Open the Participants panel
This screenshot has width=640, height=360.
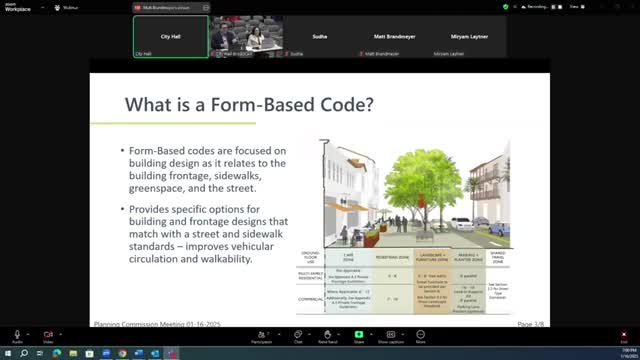[x=262, y=337]
